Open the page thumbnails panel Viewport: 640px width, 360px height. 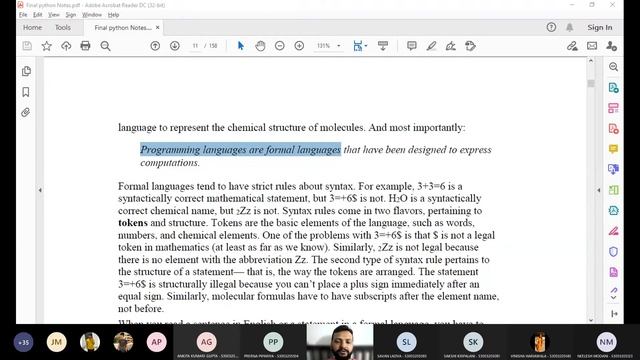point(26,71)
